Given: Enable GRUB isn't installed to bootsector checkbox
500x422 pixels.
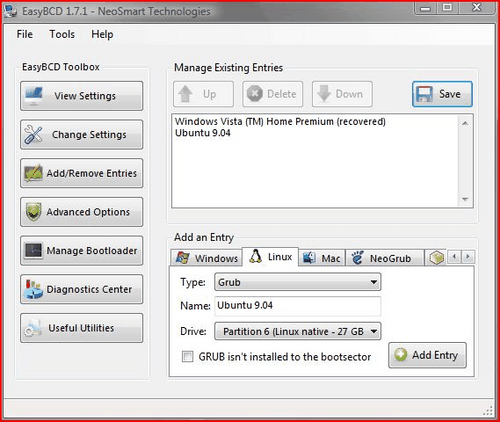Looking at the screenshot, I should pyautogui.click(x=187, y=357).
